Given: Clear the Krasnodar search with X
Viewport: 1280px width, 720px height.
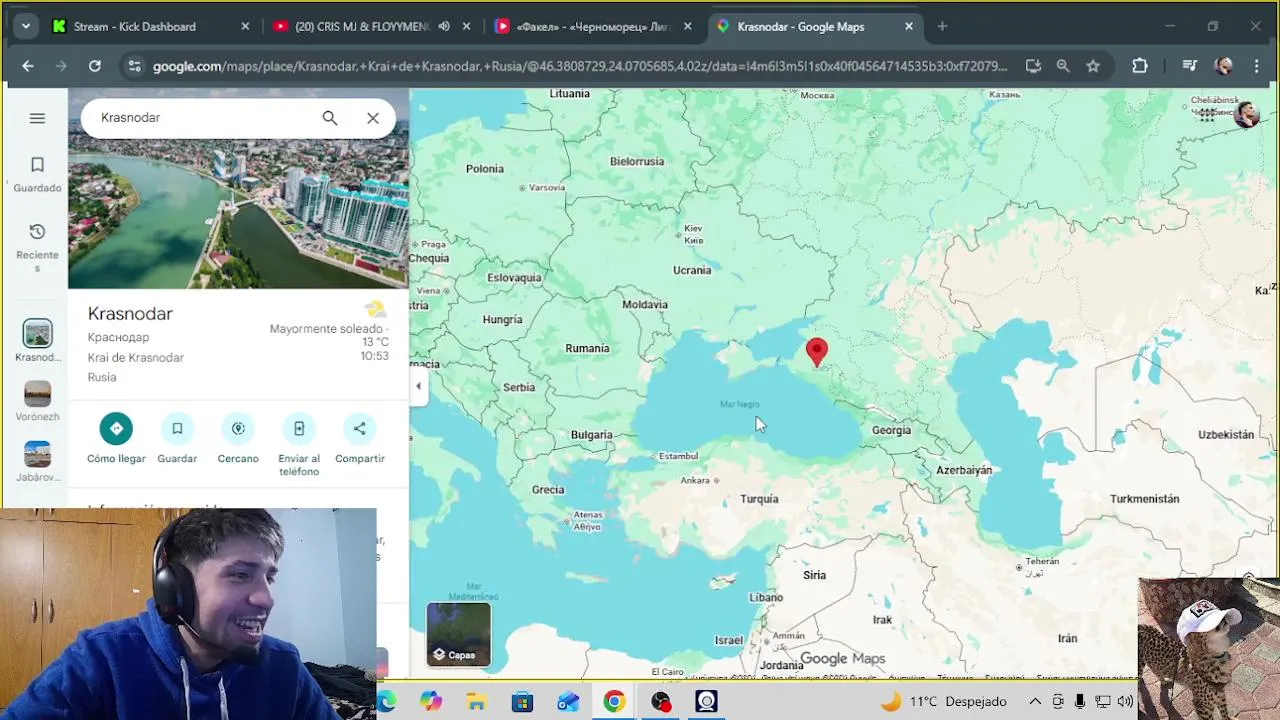Looking at the screenshot, I should [x=373, y=118].
